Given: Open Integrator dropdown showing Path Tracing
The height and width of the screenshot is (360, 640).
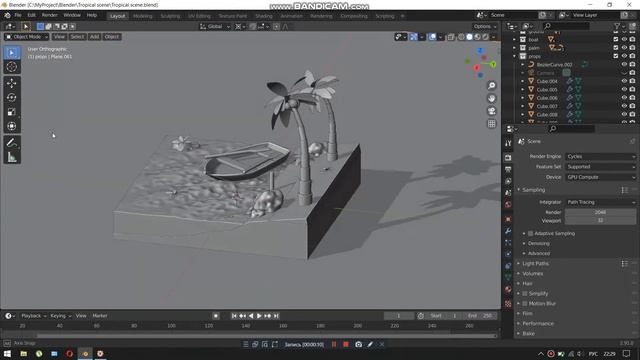Looking at the screenshot, I should (x=600, y=202).
